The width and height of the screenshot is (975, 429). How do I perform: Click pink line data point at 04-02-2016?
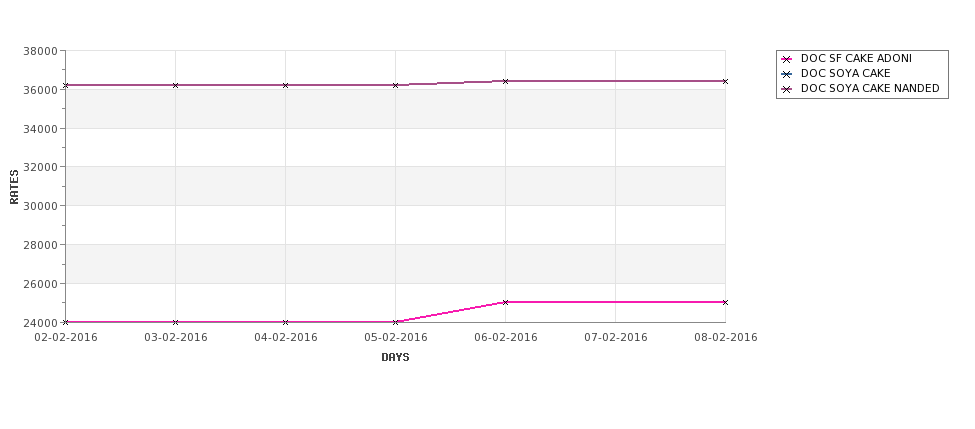pyautogui.click(x=285, y=322)
